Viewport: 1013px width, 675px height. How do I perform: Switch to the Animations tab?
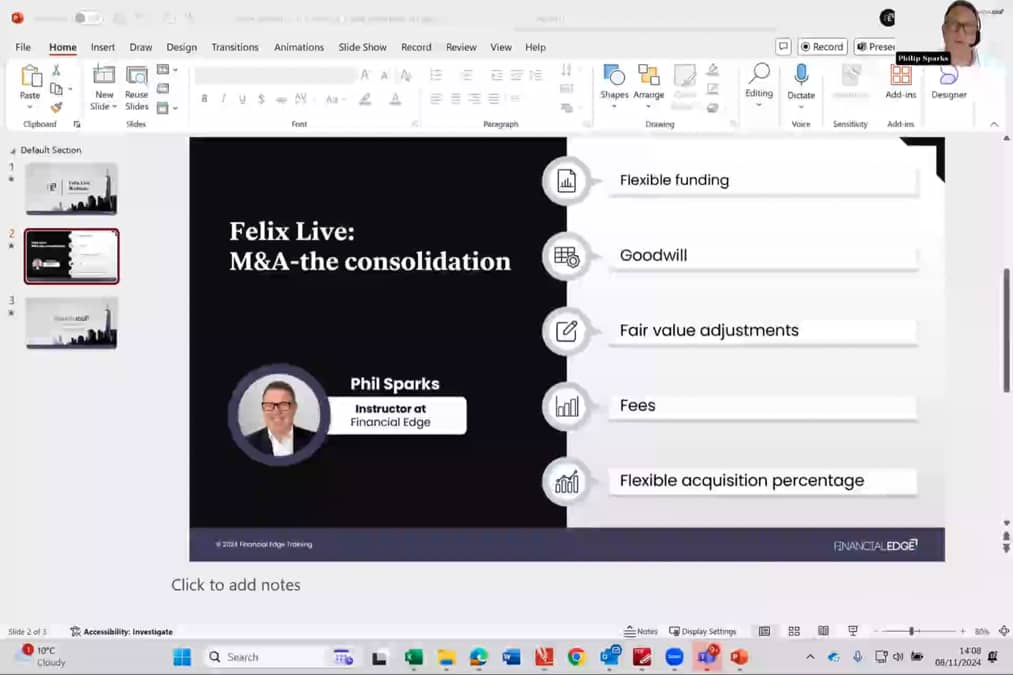[x=298, y=47]
